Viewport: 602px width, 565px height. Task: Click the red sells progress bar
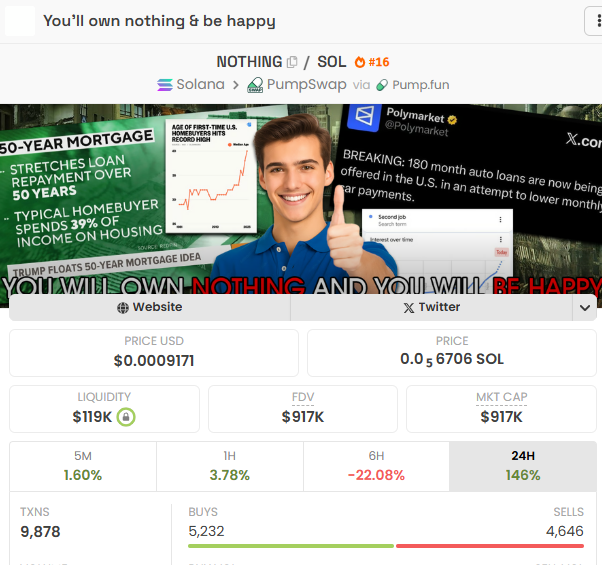pyautogui.click(x=490, y=546)
